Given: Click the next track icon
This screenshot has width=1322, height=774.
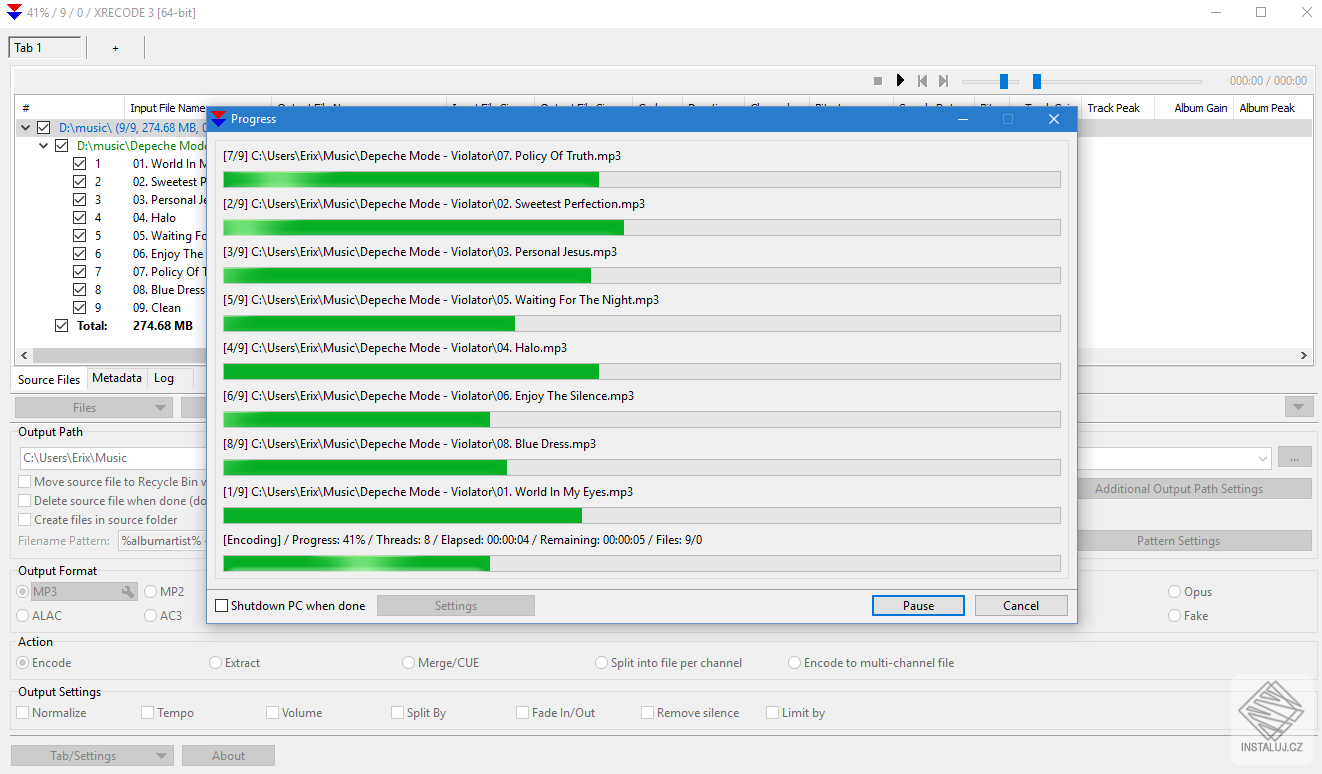Looking at the screenshot, I should pos(943,81).
